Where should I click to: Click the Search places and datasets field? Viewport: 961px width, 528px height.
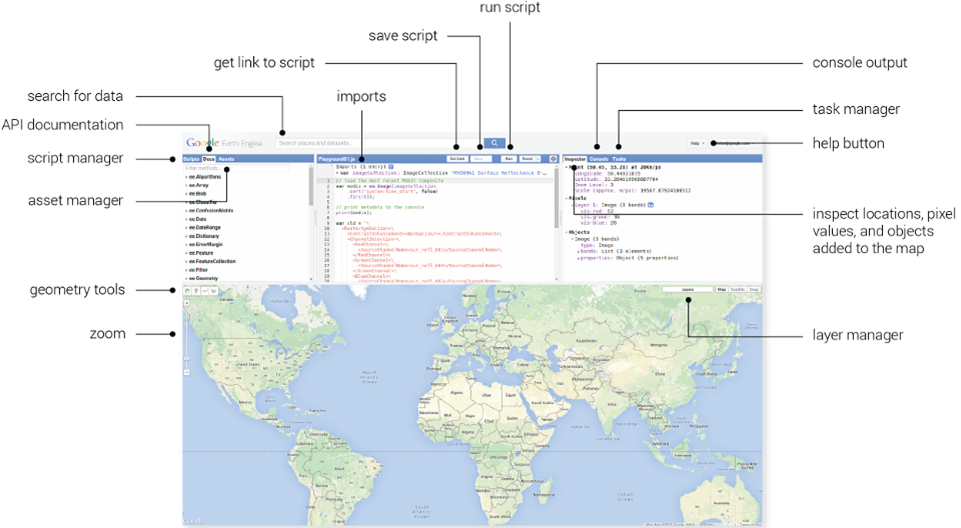379,143
